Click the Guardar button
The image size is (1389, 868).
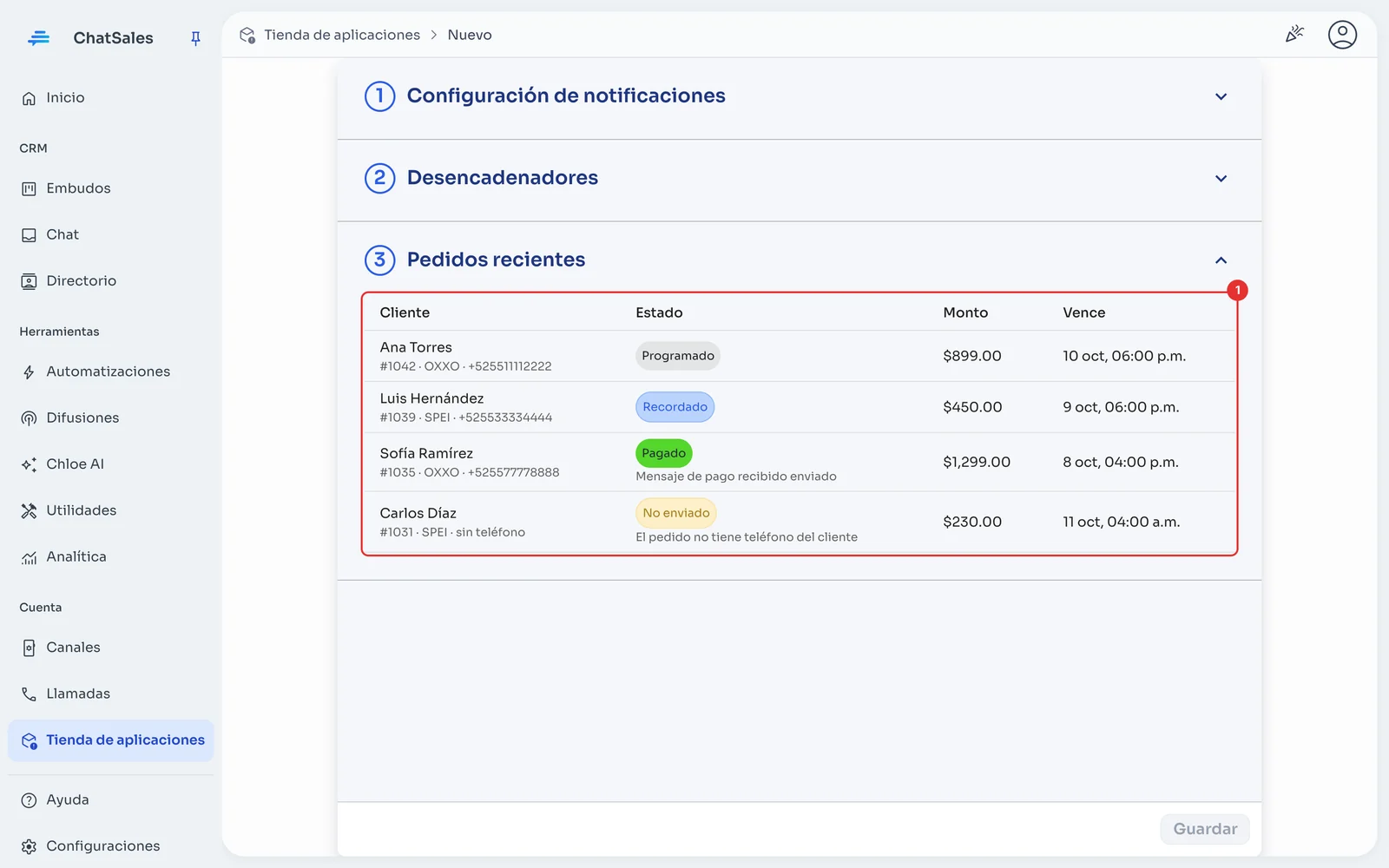1205,829
